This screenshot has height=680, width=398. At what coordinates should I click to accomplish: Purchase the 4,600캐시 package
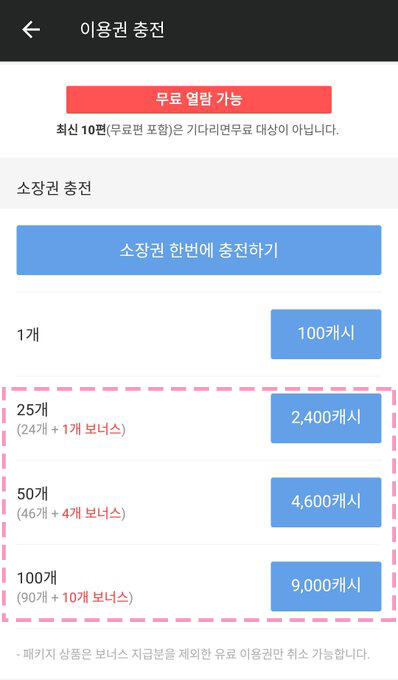[x=326, y=502]
